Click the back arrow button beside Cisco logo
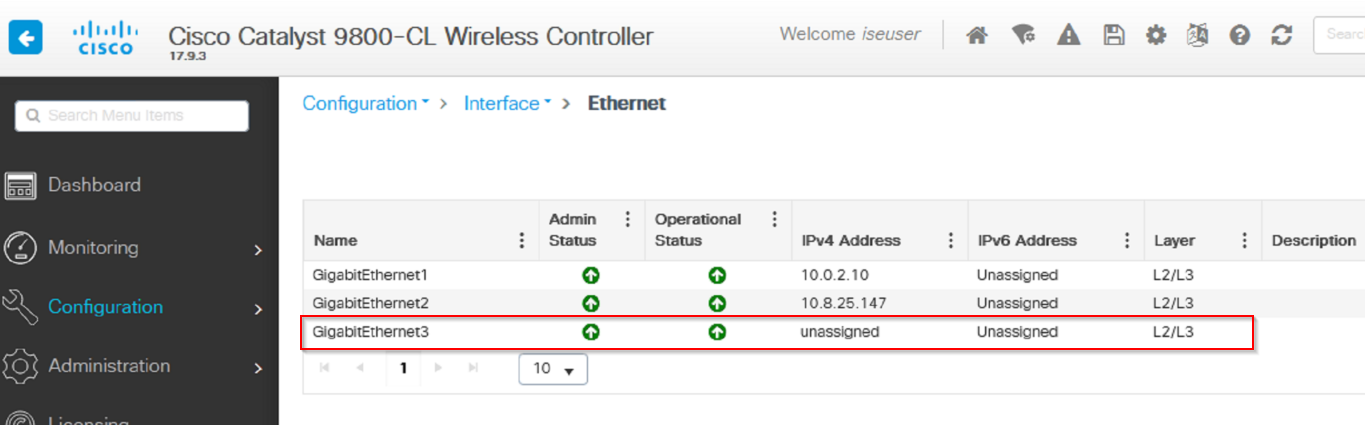 coord(25,39)
